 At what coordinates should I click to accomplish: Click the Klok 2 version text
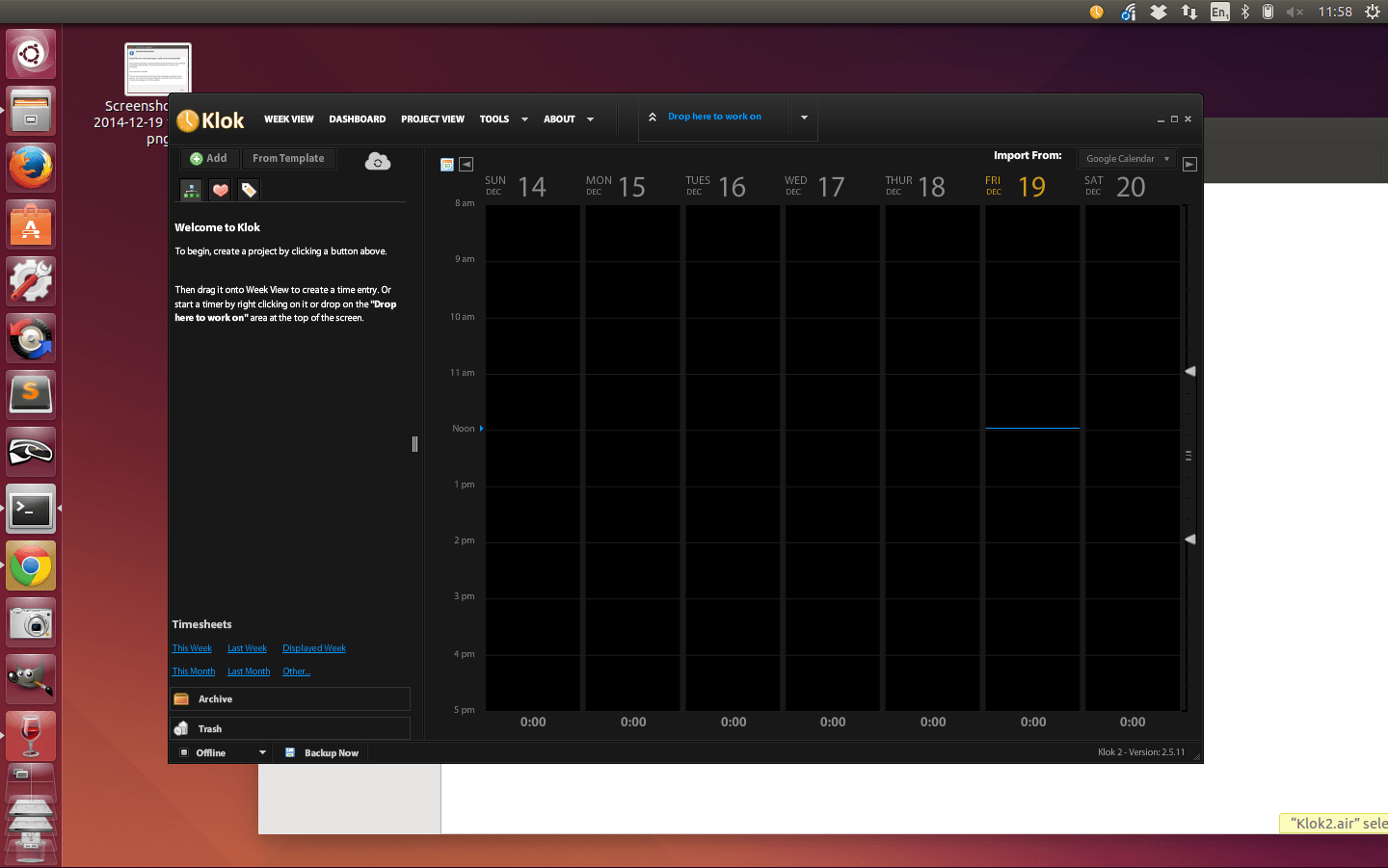coord(1141,752)
